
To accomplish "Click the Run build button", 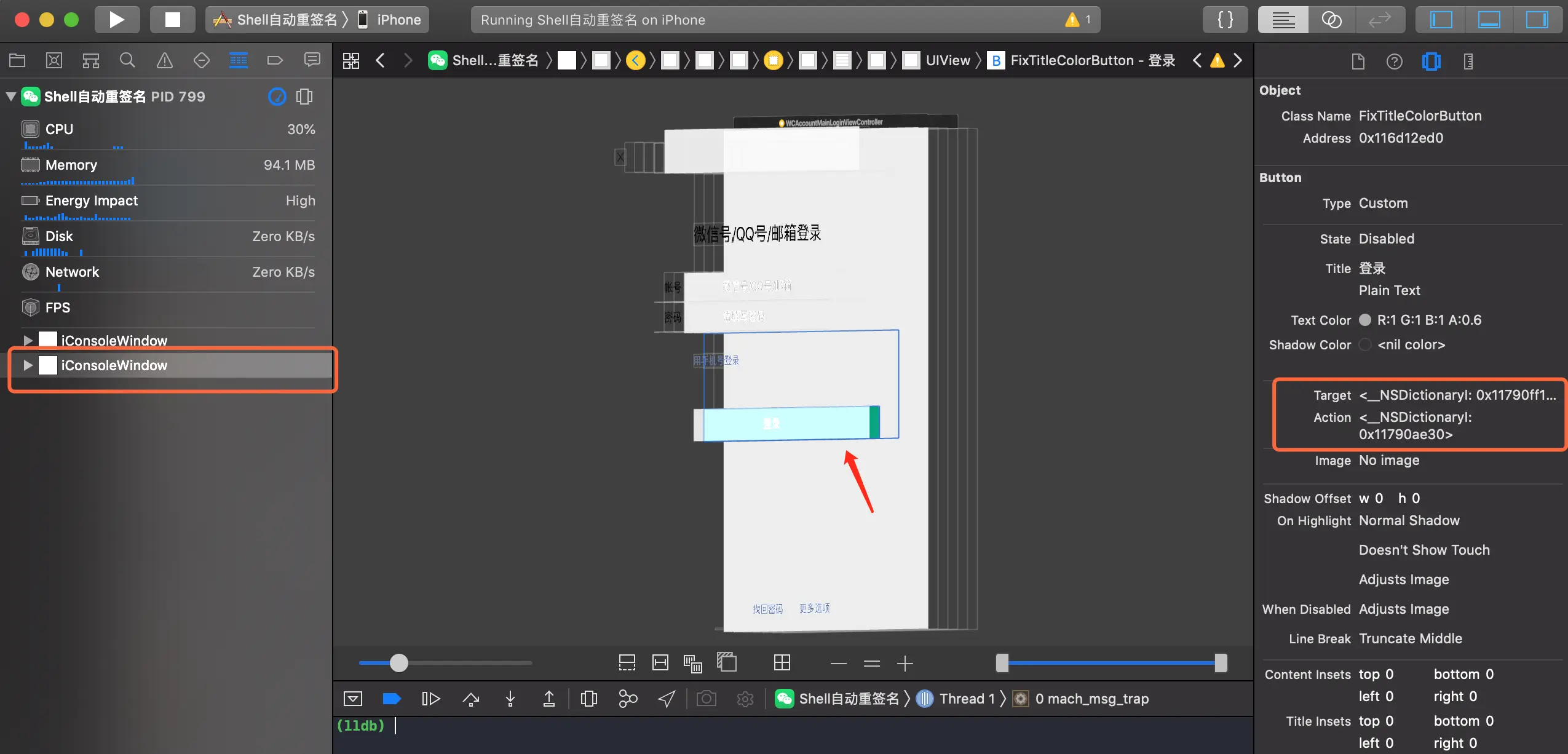I will coord(117,20).
